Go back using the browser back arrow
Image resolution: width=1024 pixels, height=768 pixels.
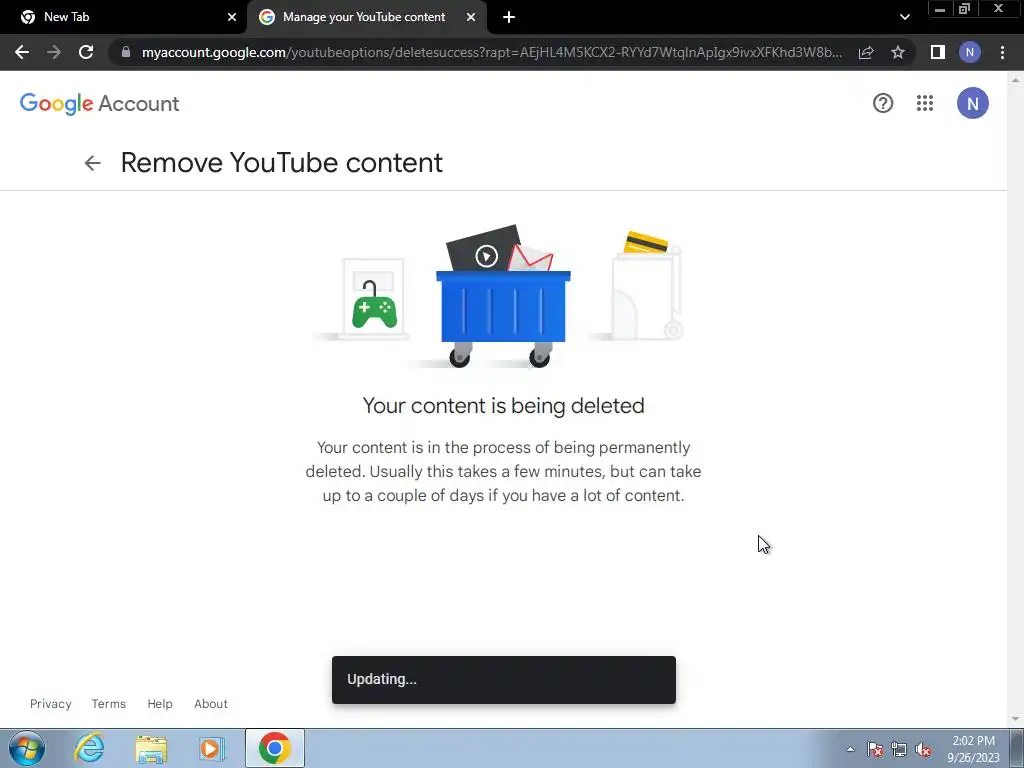tap(22, 52)
